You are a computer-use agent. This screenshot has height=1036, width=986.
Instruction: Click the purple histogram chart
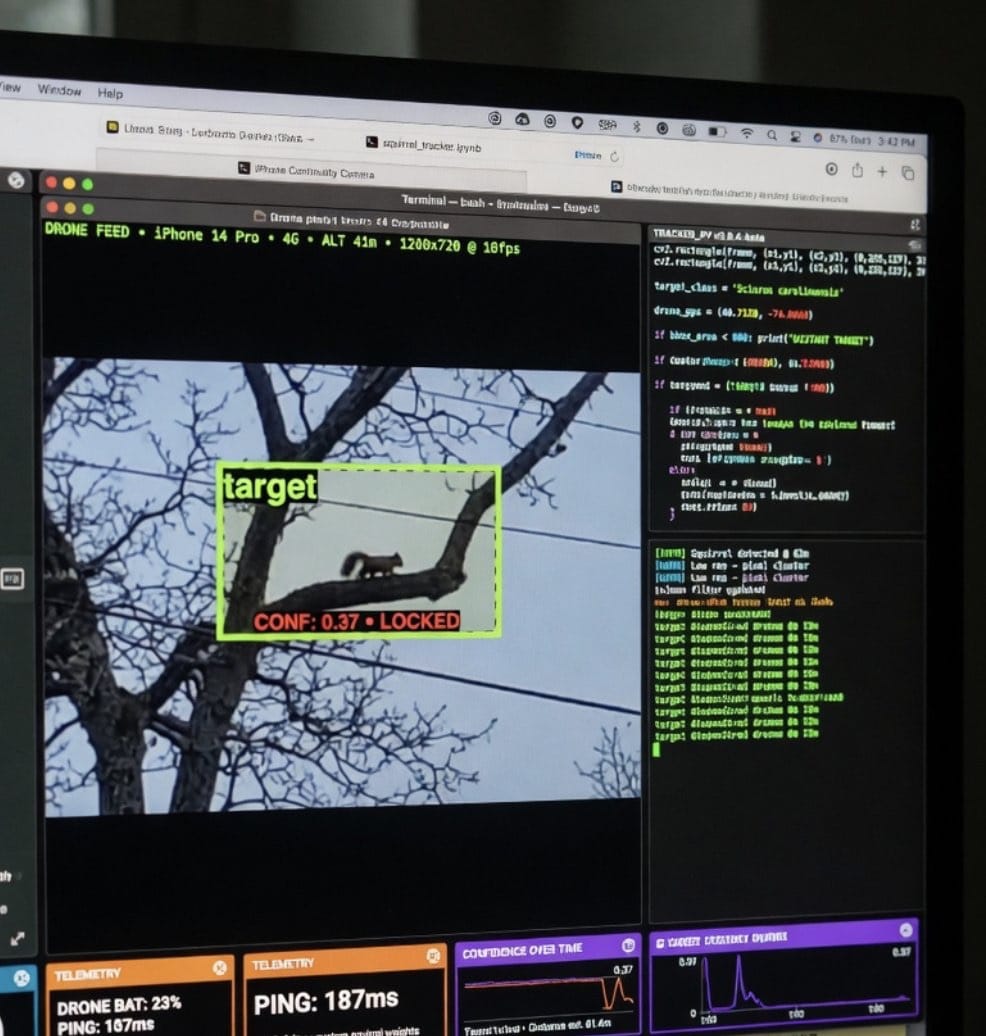point(805,983)
